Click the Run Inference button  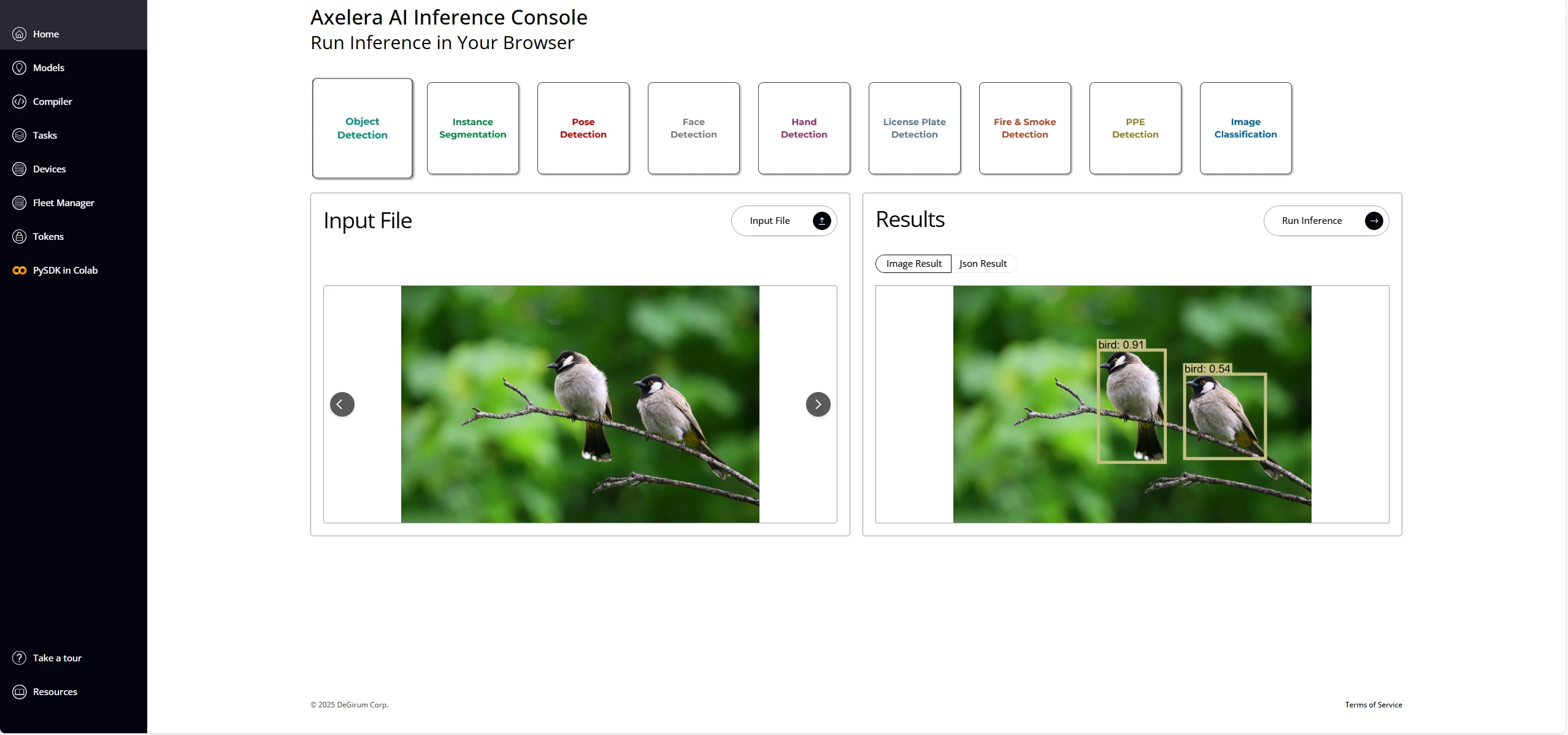1326,221
